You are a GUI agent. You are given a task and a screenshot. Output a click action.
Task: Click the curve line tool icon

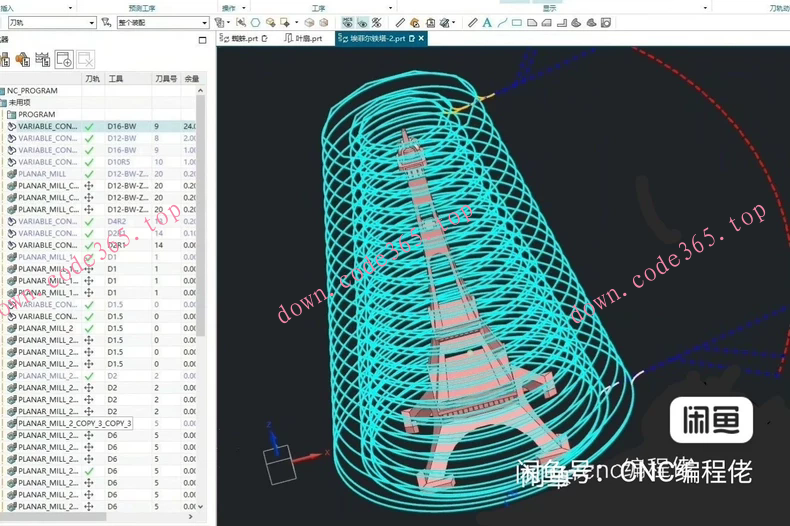click(x=502, y=22)
